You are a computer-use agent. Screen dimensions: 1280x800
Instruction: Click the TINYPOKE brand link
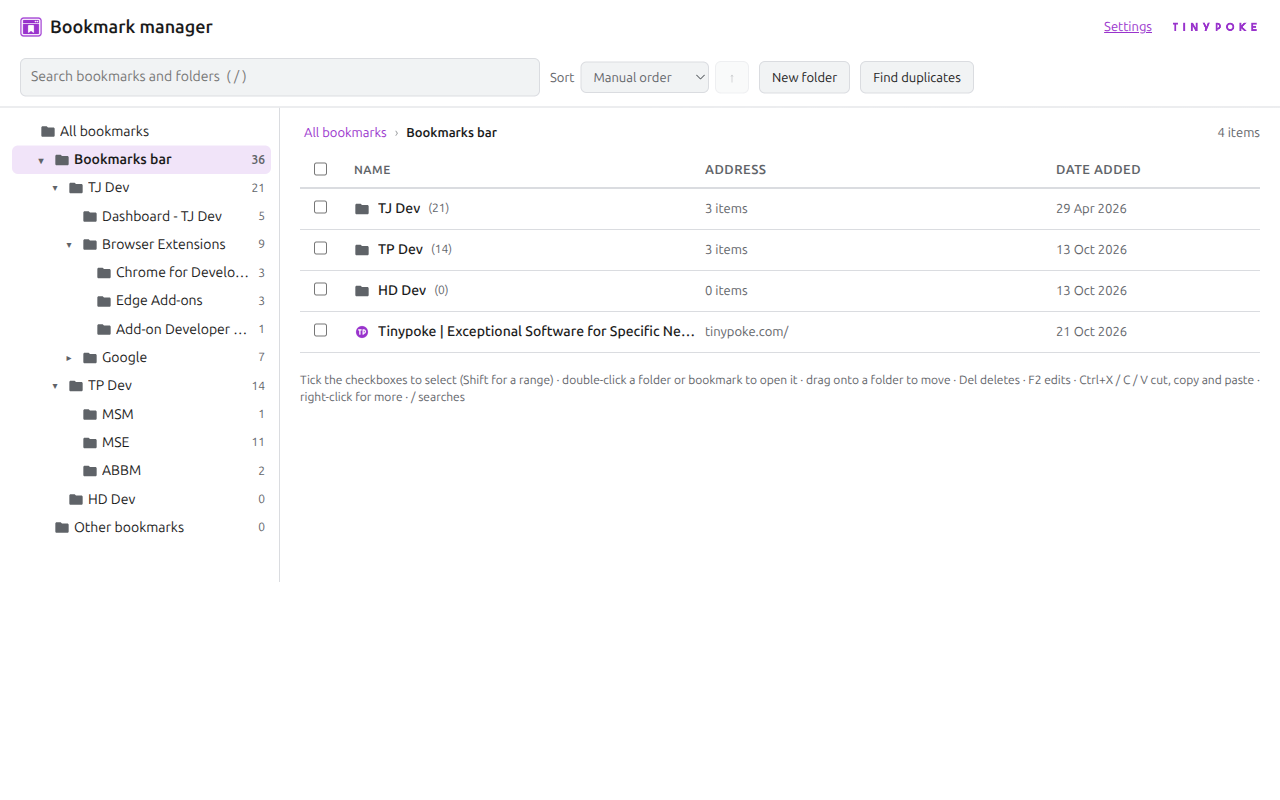[1215, 27]
